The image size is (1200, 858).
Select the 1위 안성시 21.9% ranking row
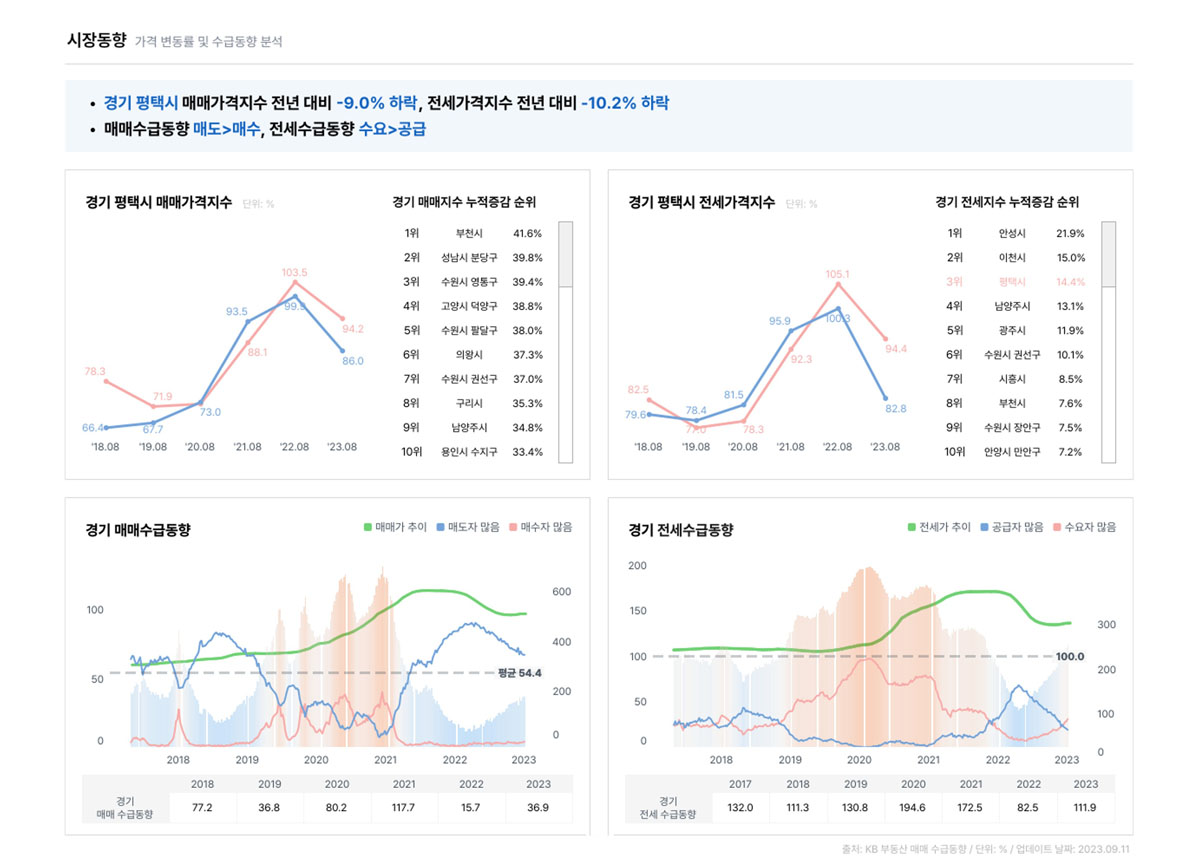click(1016, 233)
